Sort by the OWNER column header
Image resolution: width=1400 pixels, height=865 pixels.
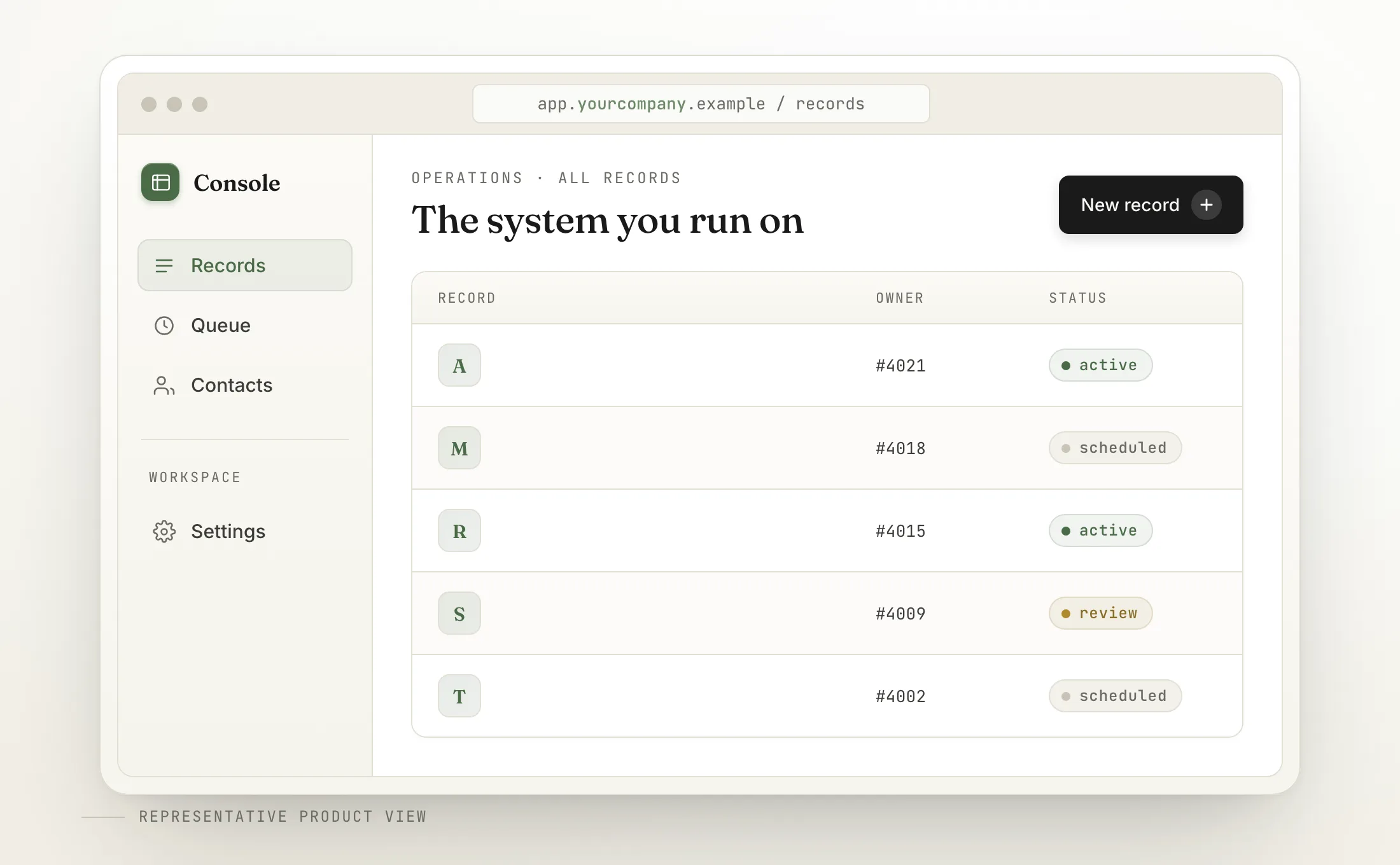click(x=900, y=298)
